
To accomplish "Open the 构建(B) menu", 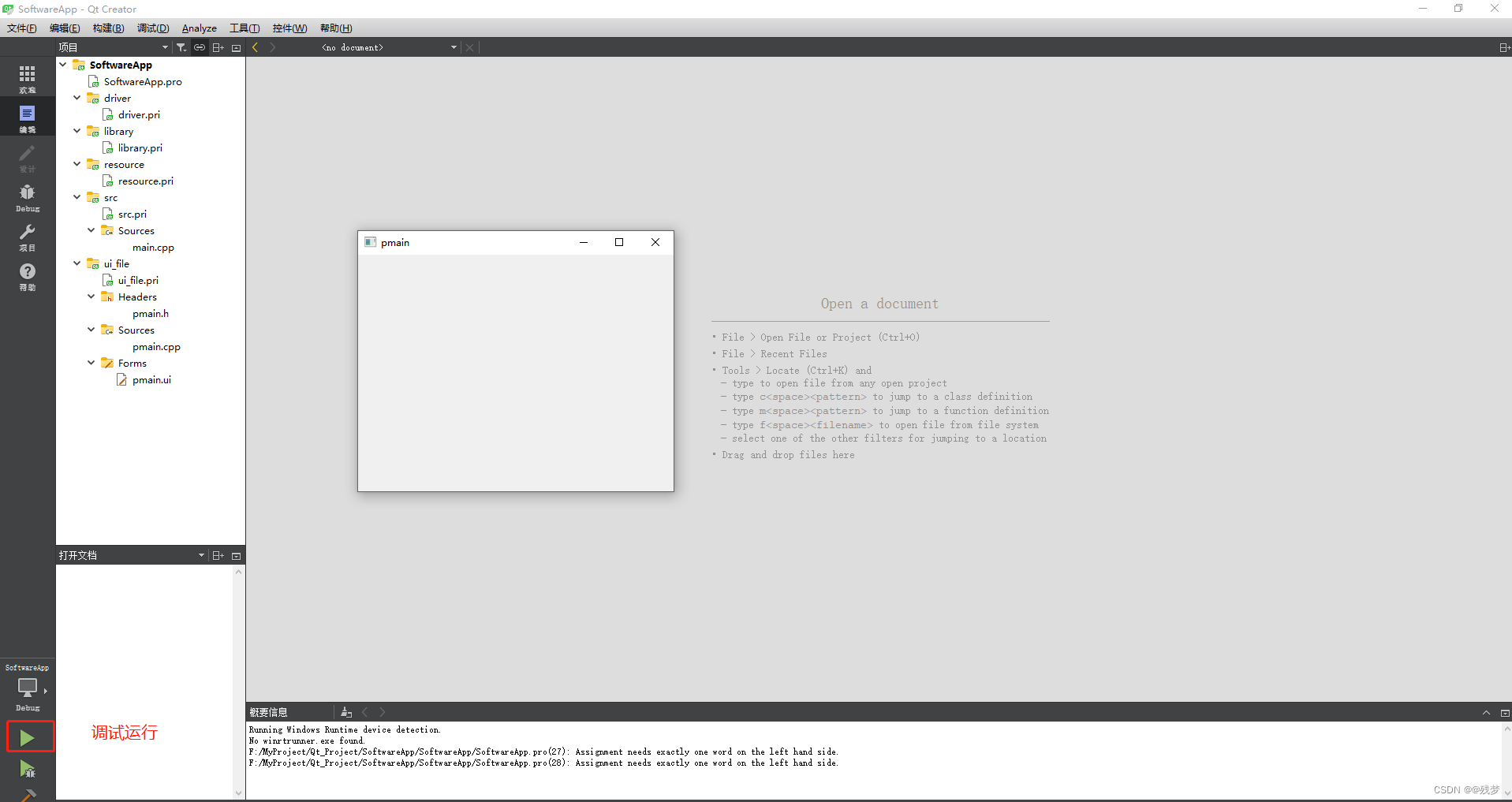I will (108, 28).
